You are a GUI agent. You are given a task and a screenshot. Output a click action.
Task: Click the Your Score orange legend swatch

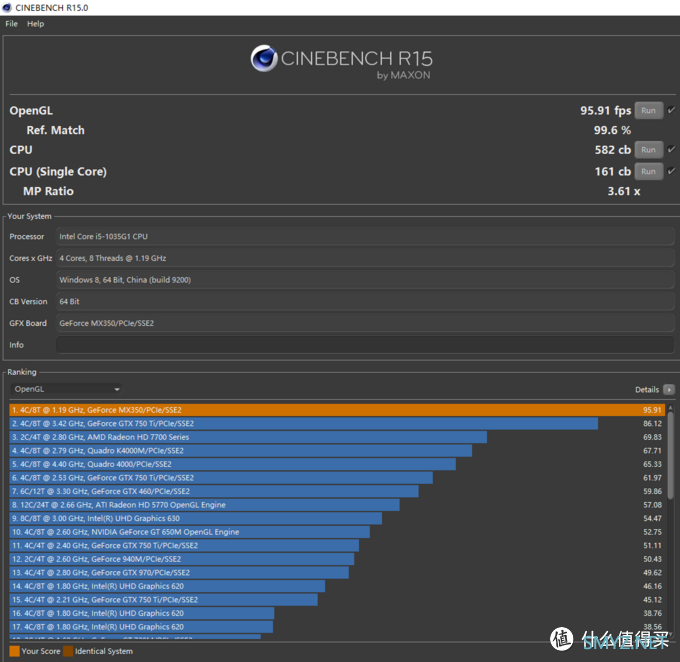click(14, 651)
